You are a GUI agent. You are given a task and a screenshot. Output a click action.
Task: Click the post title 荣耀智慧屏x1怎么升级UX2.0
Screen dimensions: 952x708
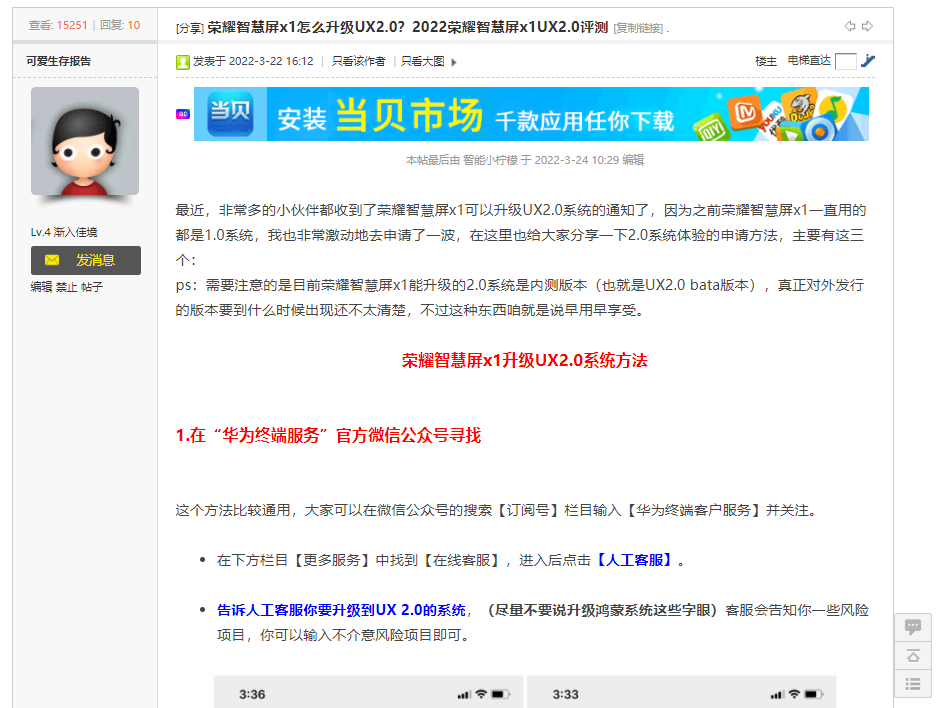pyautogui.click(x=407, y=27)
